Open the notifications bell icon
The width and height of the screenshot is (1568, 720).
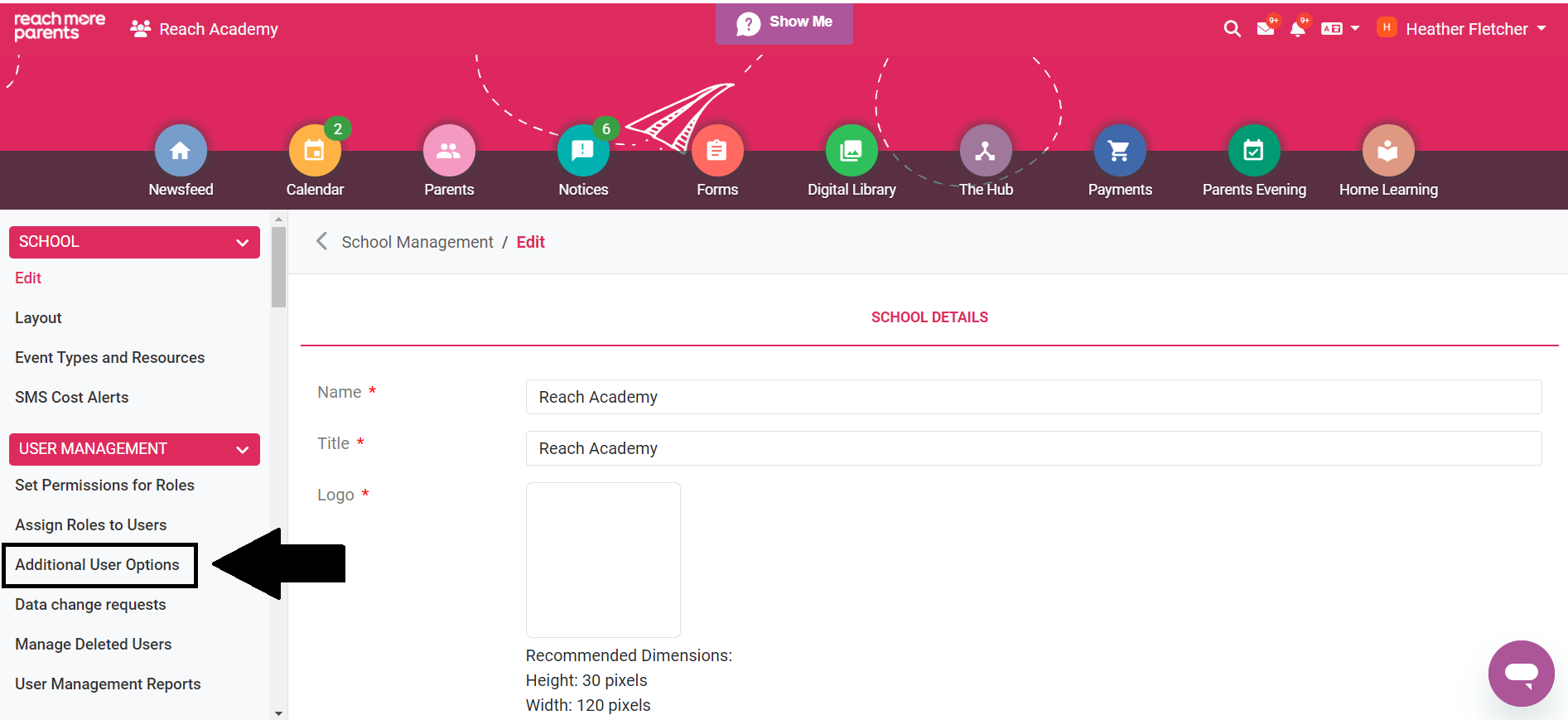(1297, 29)
